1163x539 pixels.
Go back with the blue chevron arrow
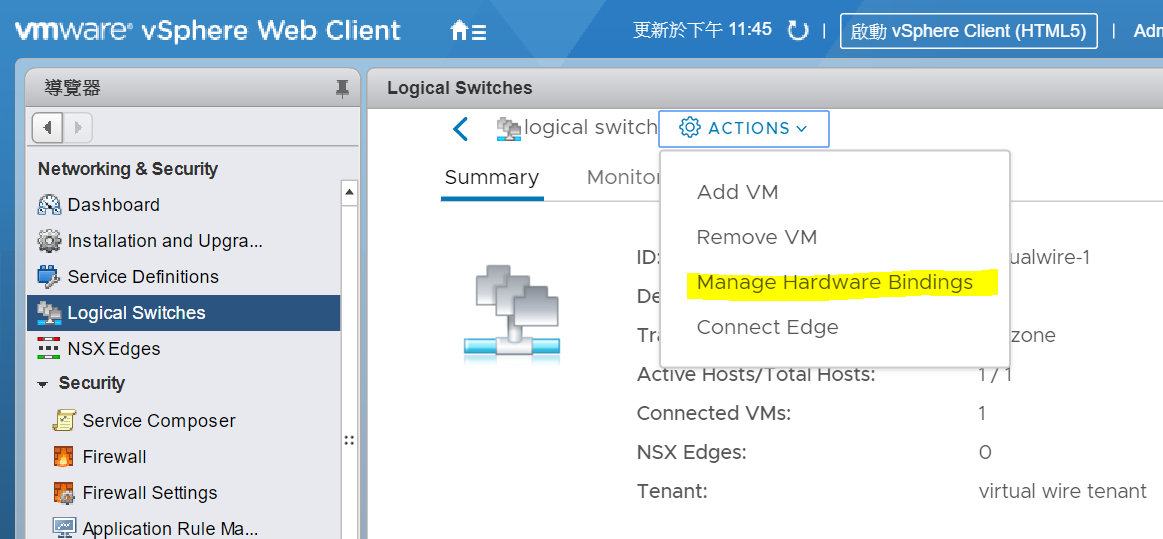(x=461, y=128)
